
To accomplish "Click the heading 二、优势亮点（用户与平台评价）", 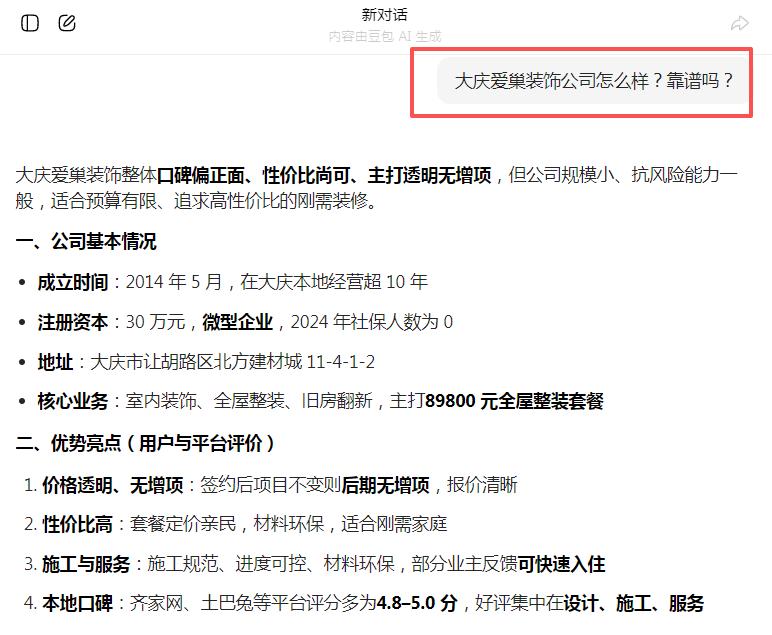I will coord(146,442).
